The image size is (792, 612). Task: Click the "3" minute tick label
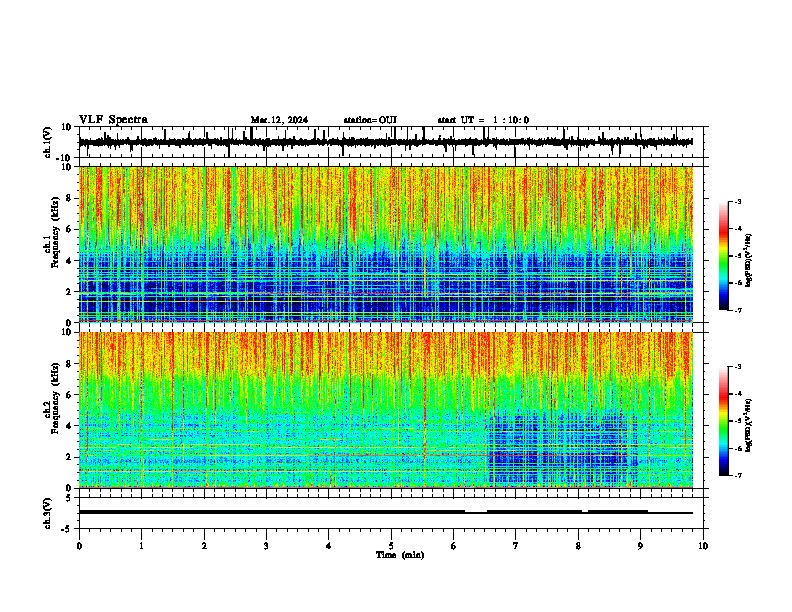click(266, 546)
